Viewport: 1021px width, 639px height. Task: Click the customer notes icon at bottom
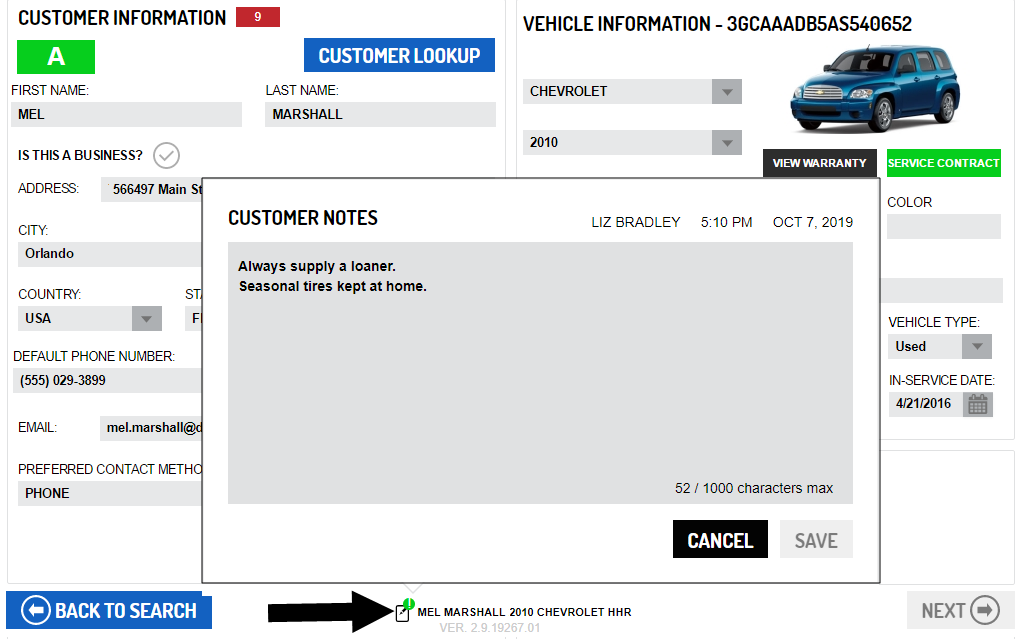coord(404,612)
